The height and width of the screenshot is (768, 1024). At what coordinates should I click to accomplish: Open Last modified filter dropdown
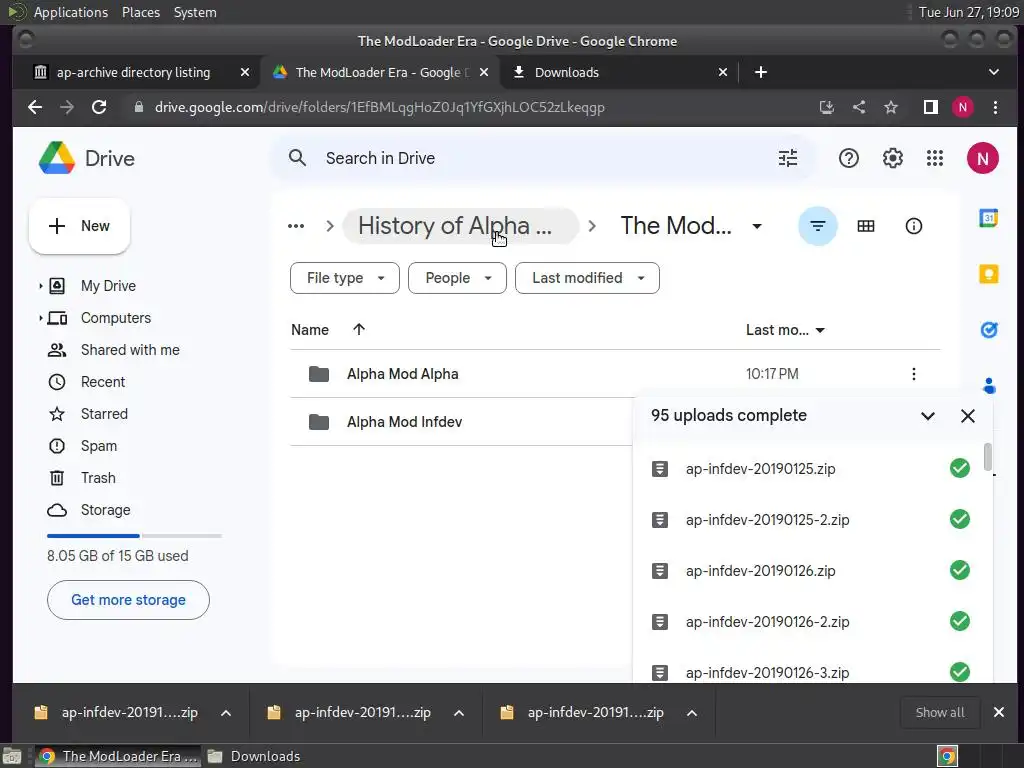pyautogui.click(x=587, y=278)
